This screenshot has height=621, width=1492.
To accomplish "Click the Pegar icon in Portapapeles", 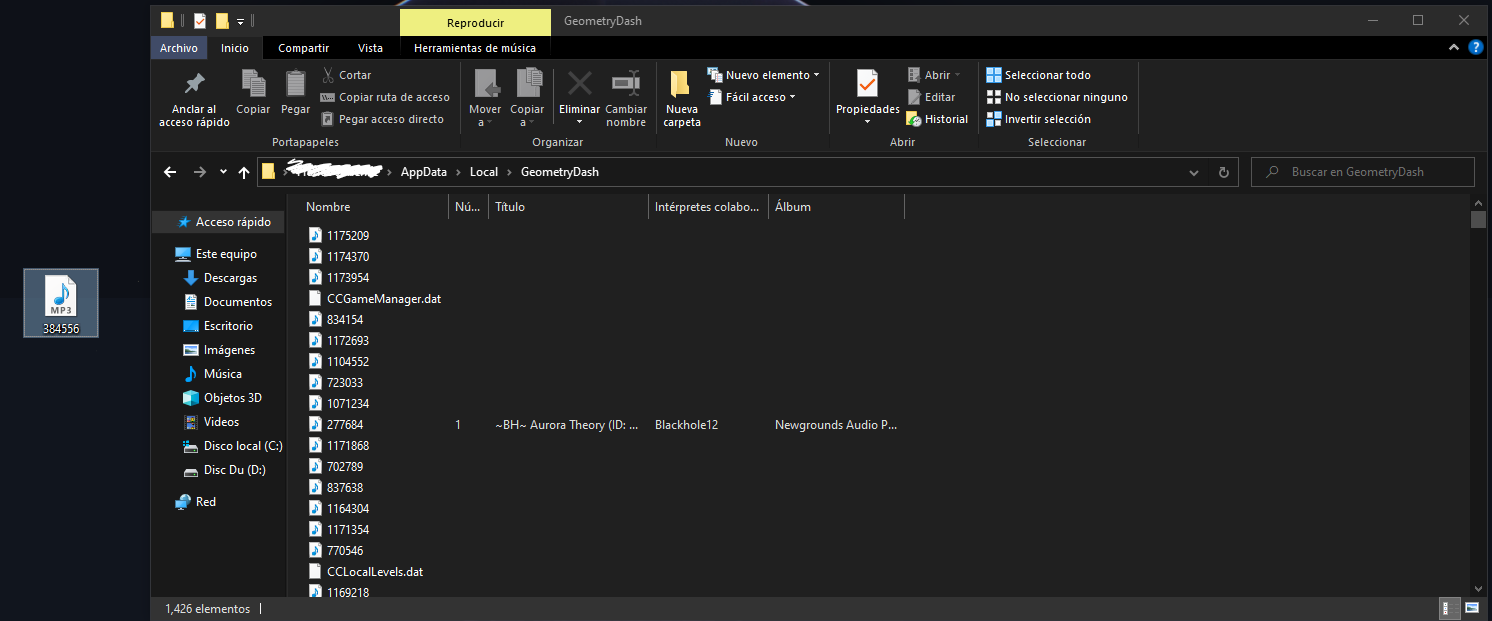I will click(295, 84).
